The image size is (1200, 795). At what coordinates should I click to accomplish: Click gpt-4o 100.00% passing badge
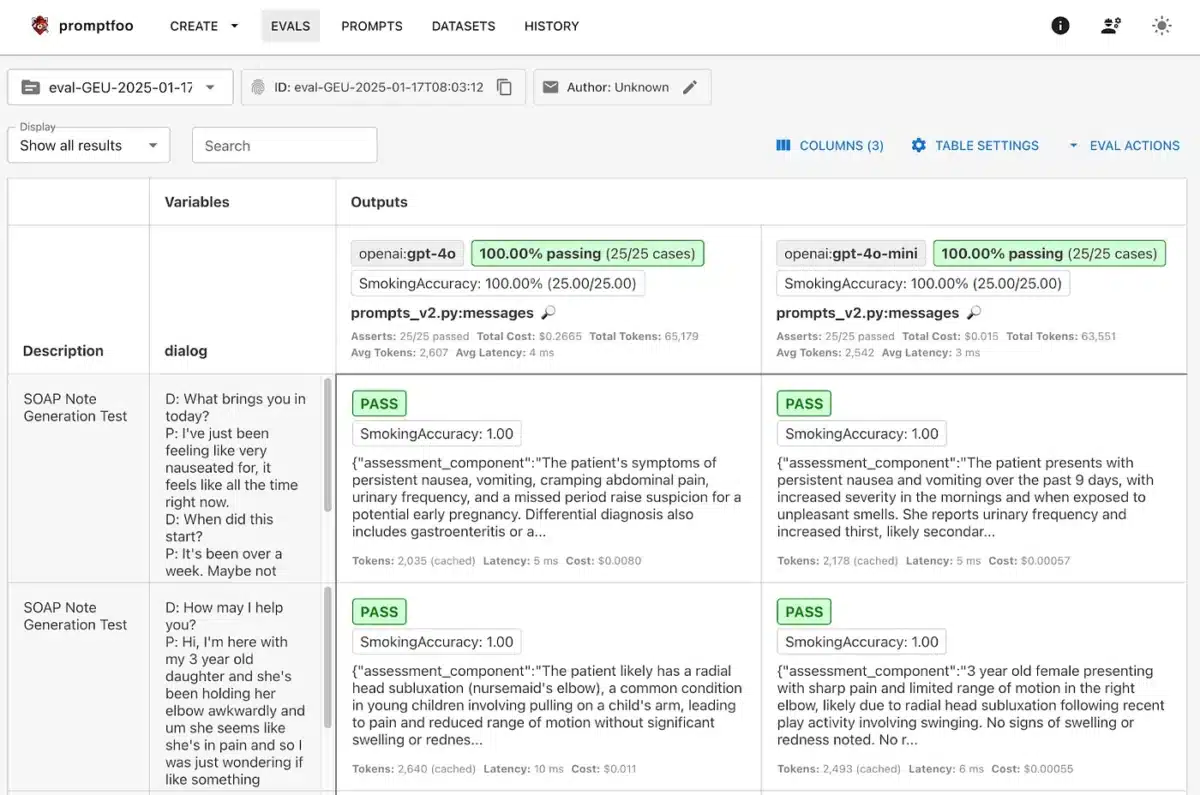(588, 253)
